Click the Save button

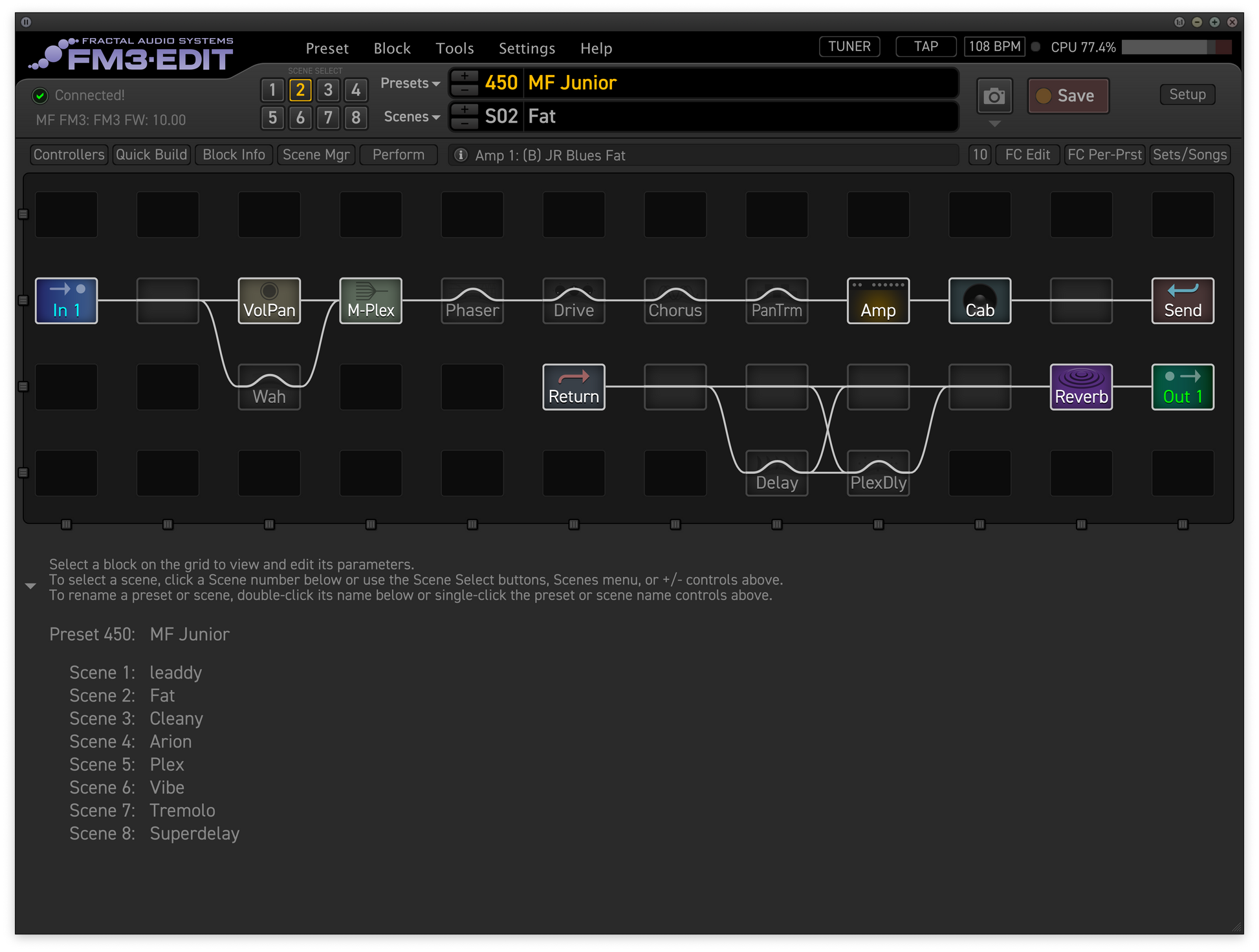[1068, 96]
